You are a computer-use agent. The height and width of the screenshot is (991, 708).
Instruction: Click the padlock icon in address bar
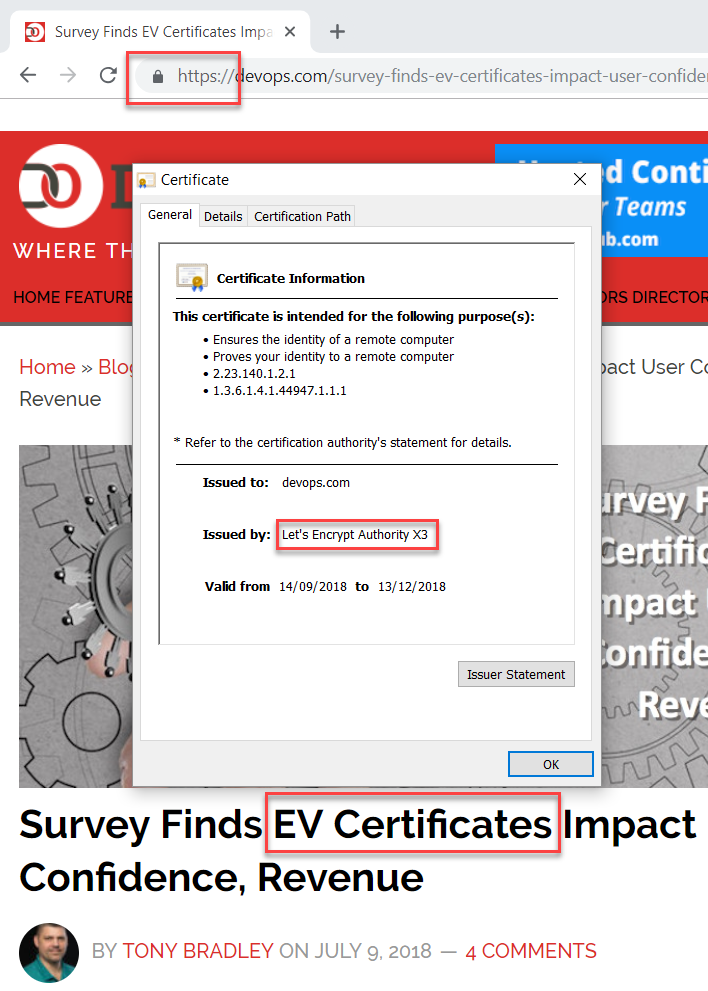[158, 76]
